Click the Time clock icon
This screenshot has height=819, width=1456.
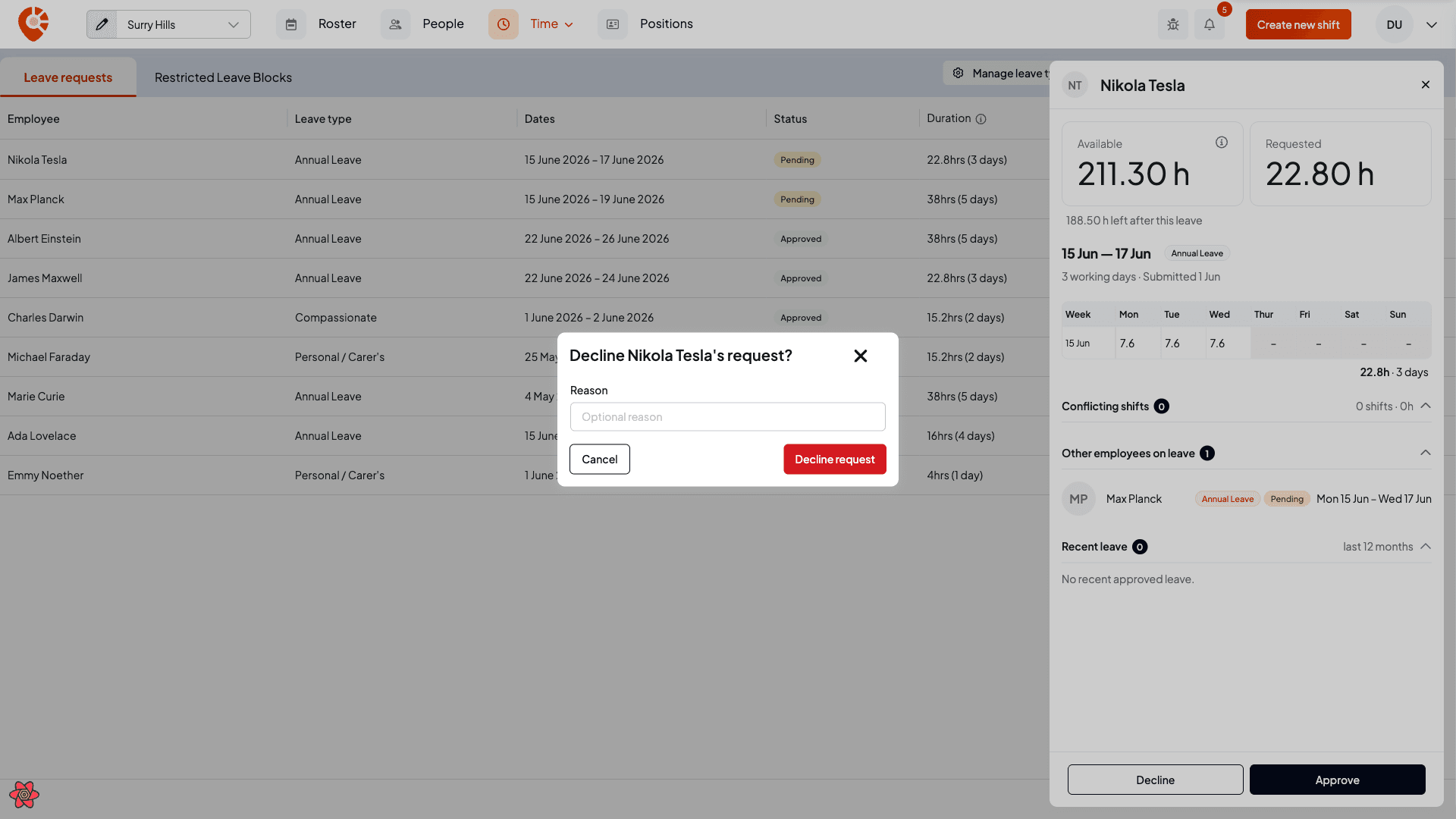pos(504,24)
